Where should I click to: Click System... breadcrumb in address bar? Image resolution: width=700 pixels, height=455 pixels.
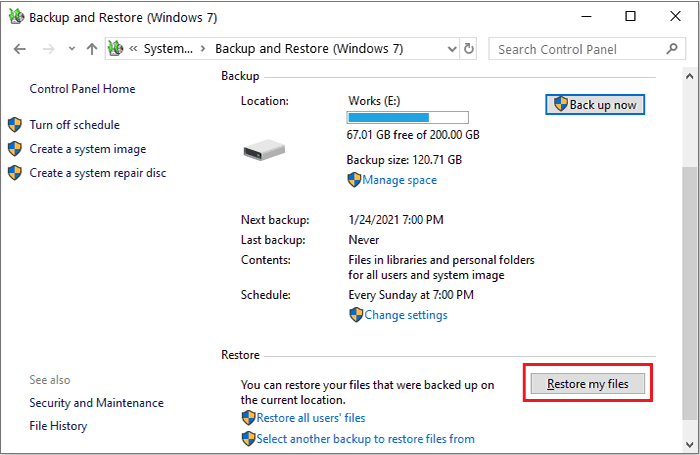pos(168,49)
